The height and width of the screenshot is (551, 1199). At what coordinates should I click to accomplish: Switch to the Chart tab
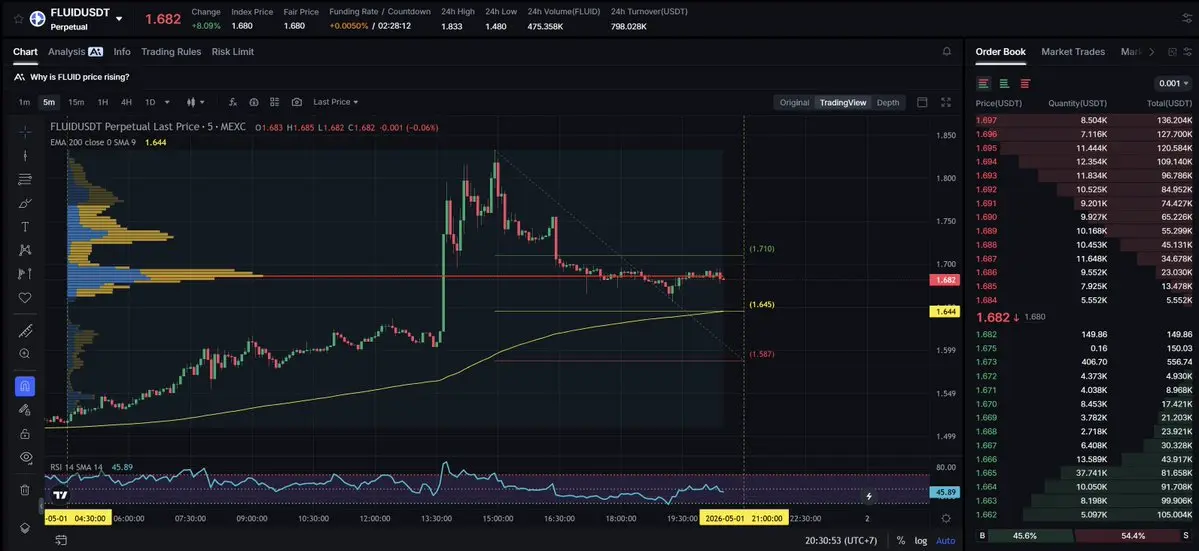coord(25,52)
